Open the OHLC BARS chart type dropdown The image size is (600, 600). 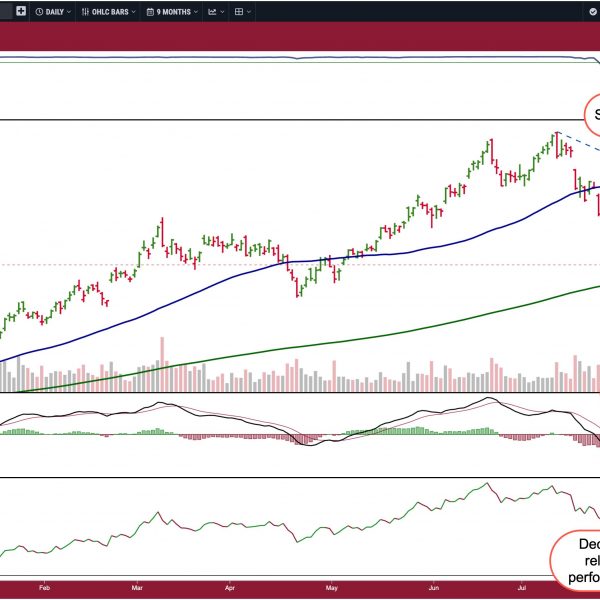[x=109, y=12]
